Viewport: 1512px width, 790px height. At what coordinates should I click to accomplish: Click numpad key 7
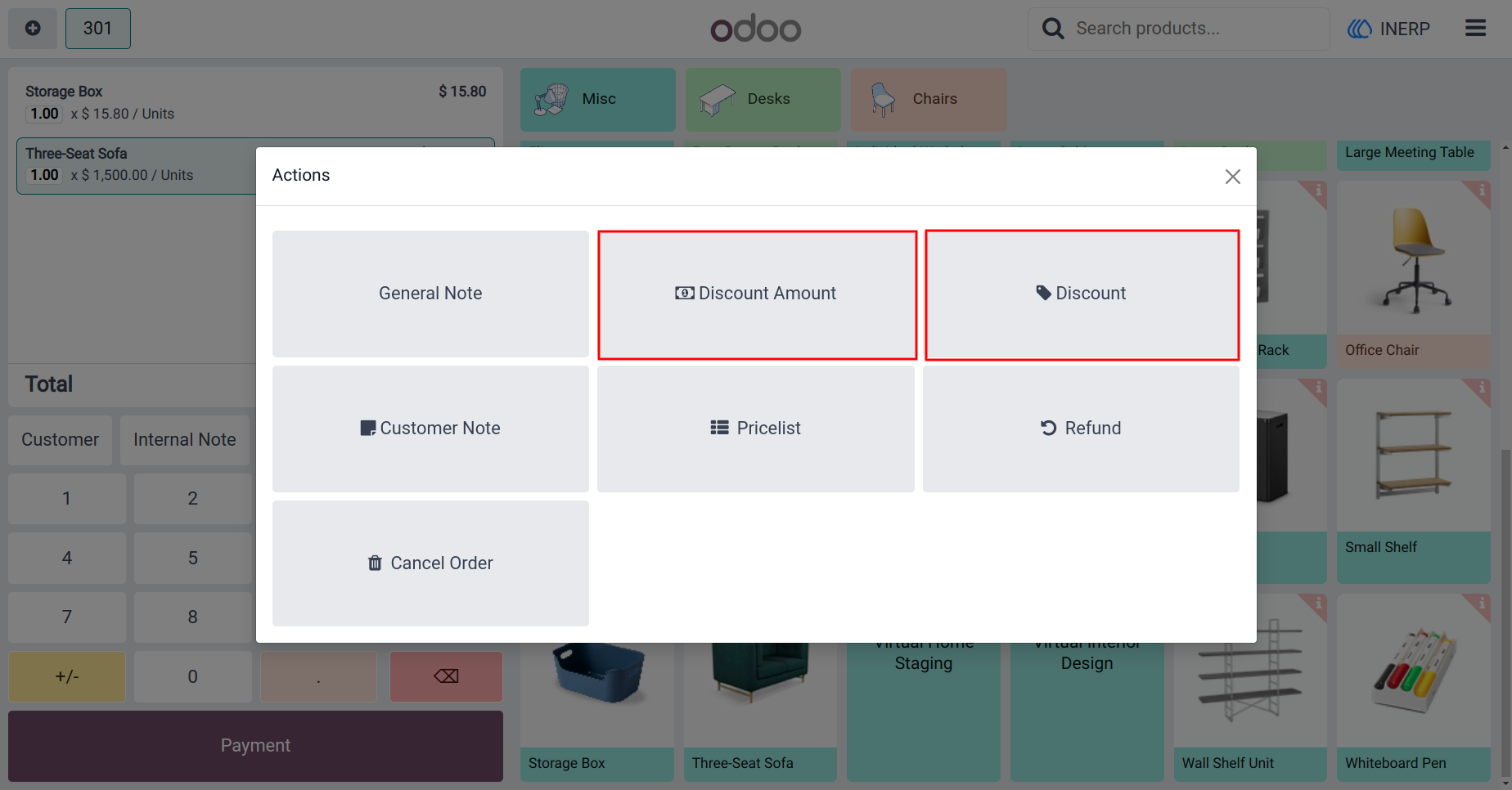[67, 617]
